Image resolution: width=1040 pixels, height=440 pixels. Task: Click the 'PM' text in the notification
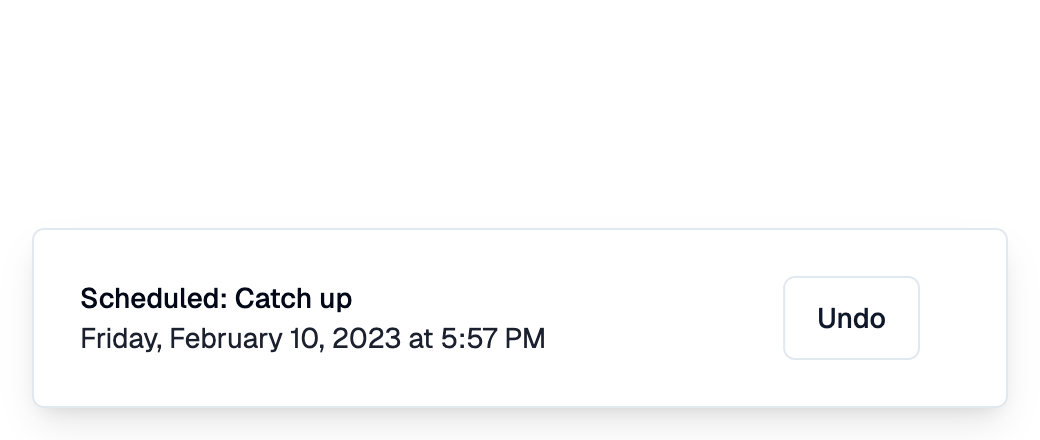tap(525, 338)
